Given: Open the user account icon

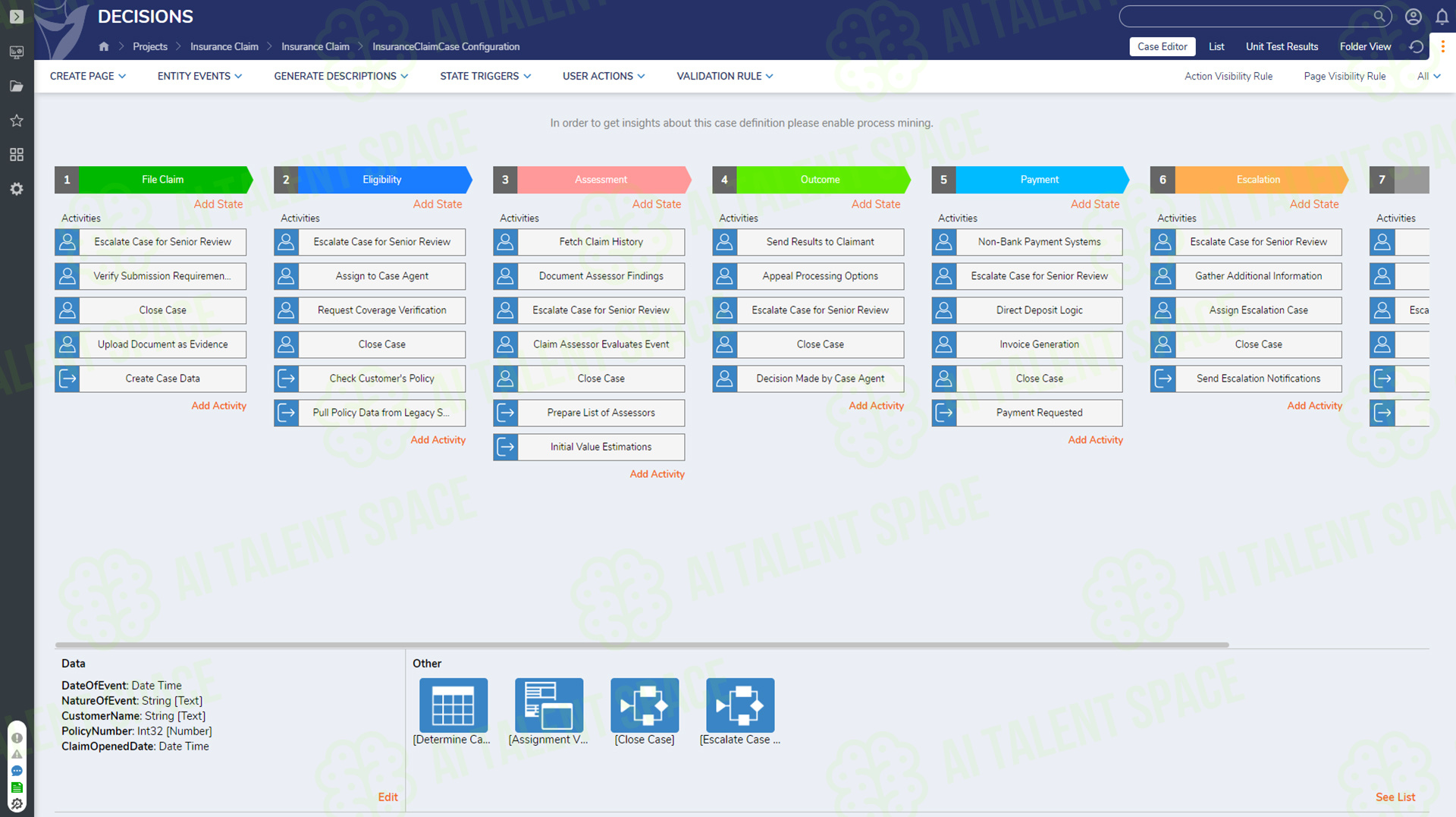Looking at the screenshot, I should point(1413,17).
